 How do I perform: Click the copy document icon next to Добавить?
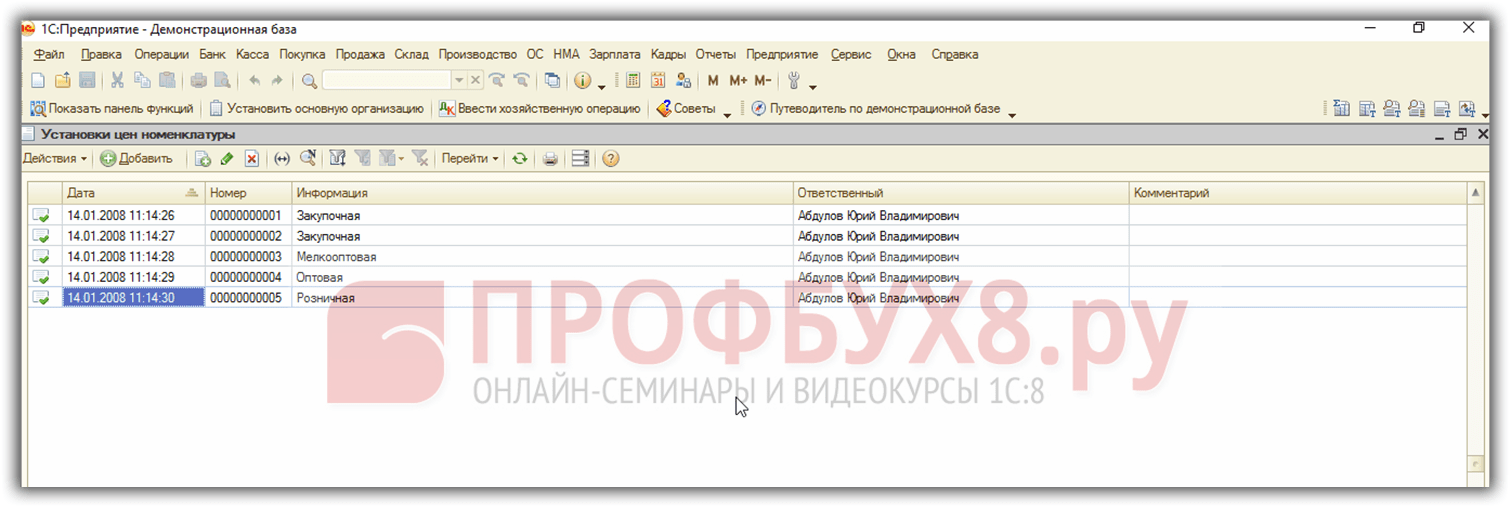[203, 159]
